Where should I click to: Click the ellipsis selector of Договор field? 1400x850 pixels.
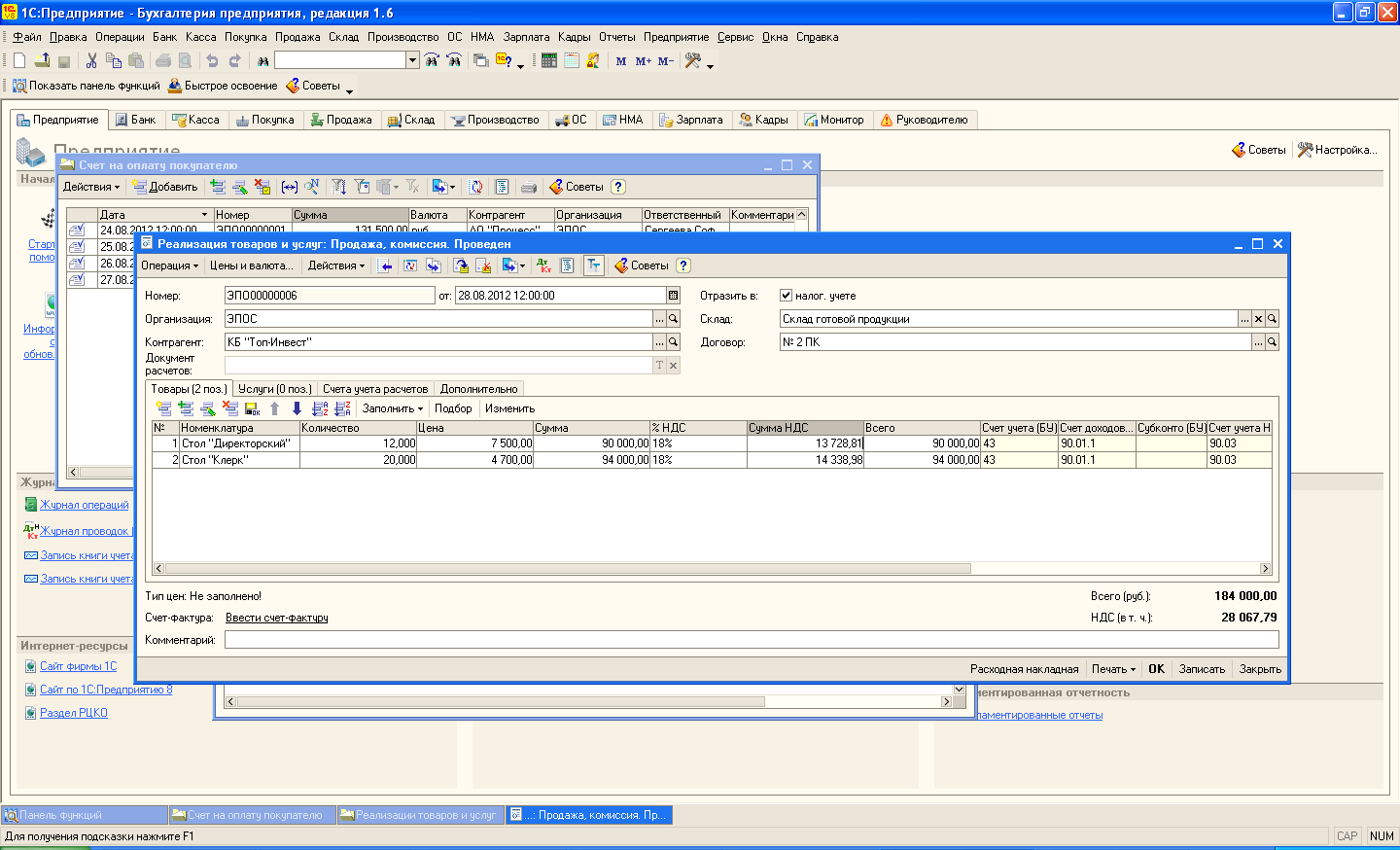click(1258, 342)
